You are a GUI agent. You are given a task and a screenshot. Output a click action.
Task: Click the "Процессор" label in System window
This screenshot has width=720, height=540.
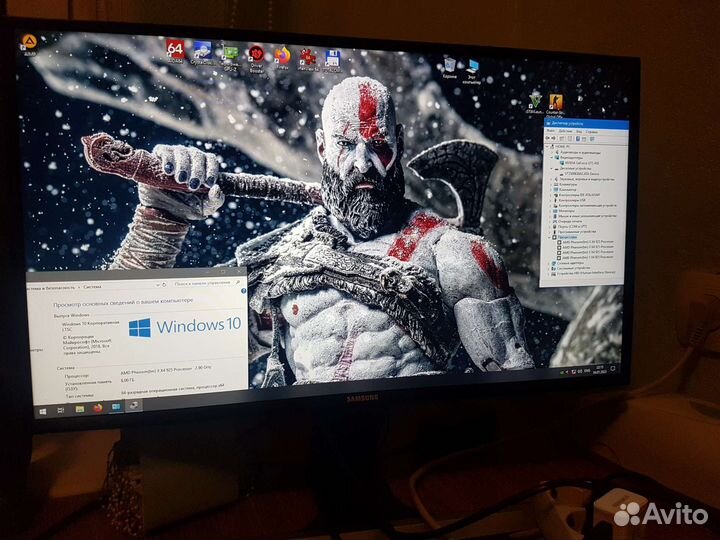pos(76,376)
